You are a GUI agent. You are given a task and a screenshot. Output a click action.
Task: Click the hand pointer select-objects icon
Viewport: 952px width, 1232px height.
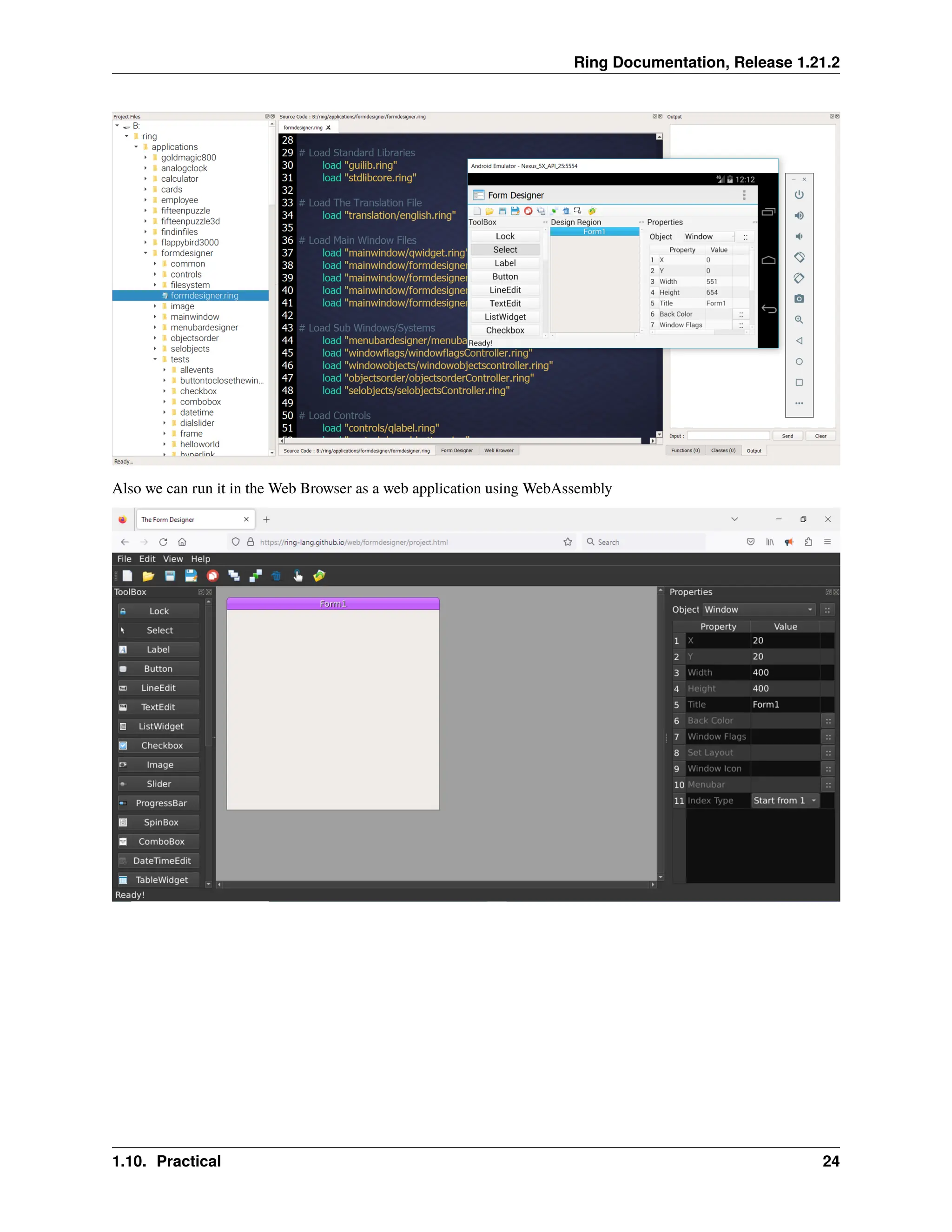[298, 576]
